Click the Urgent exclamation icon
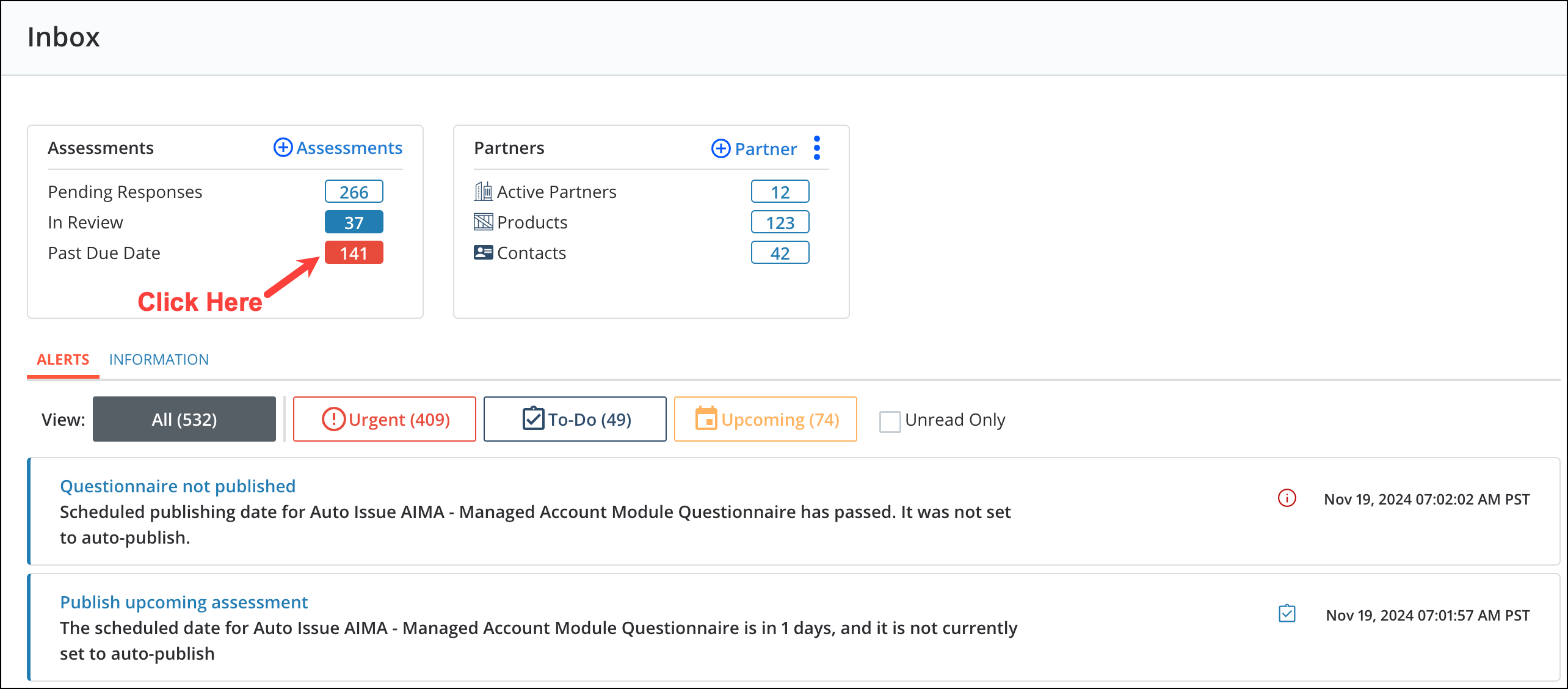 [x=333, y=419]
